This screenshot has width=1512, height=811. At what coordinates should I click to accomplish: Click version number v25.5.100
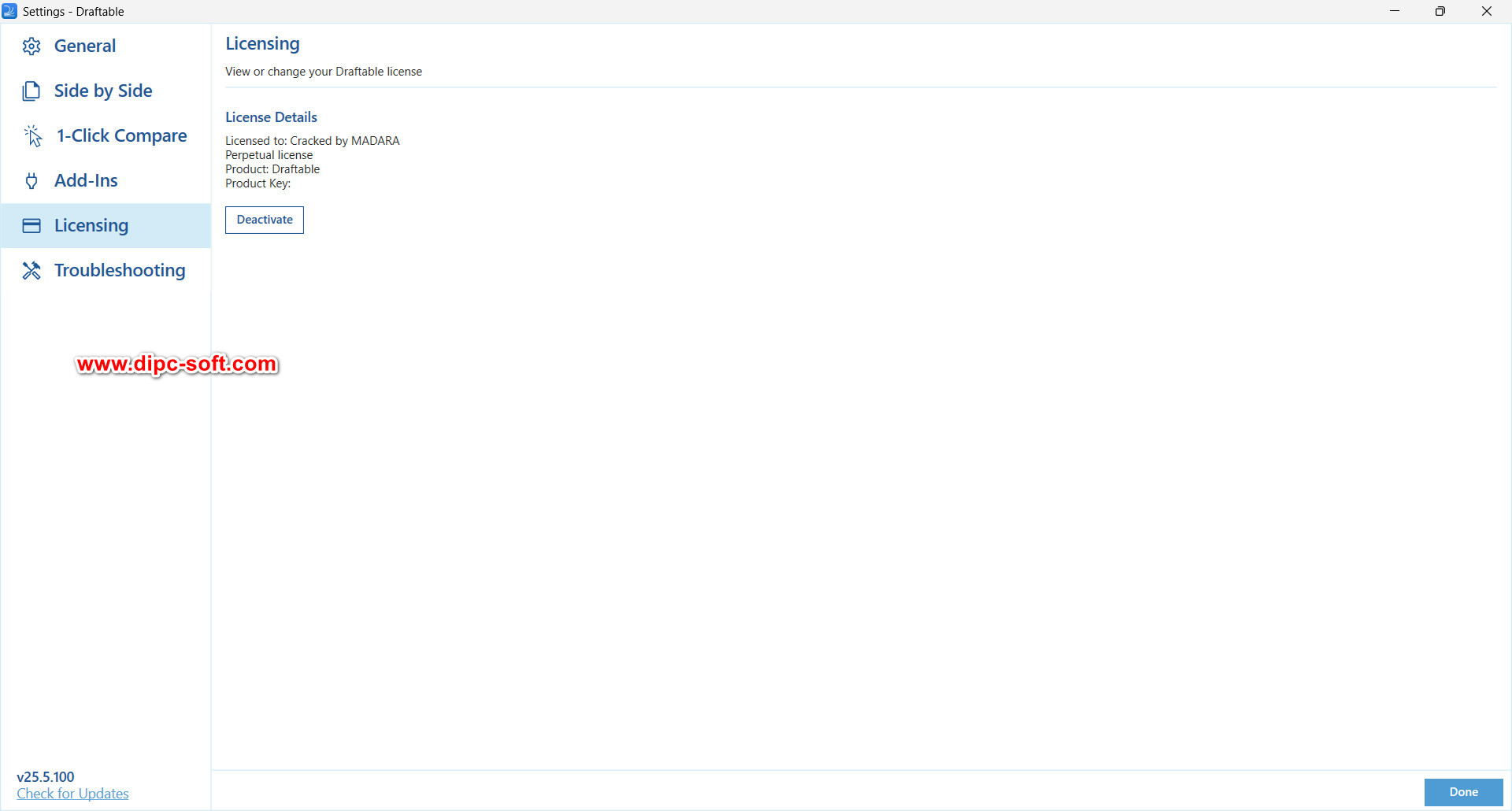[46, 777]
